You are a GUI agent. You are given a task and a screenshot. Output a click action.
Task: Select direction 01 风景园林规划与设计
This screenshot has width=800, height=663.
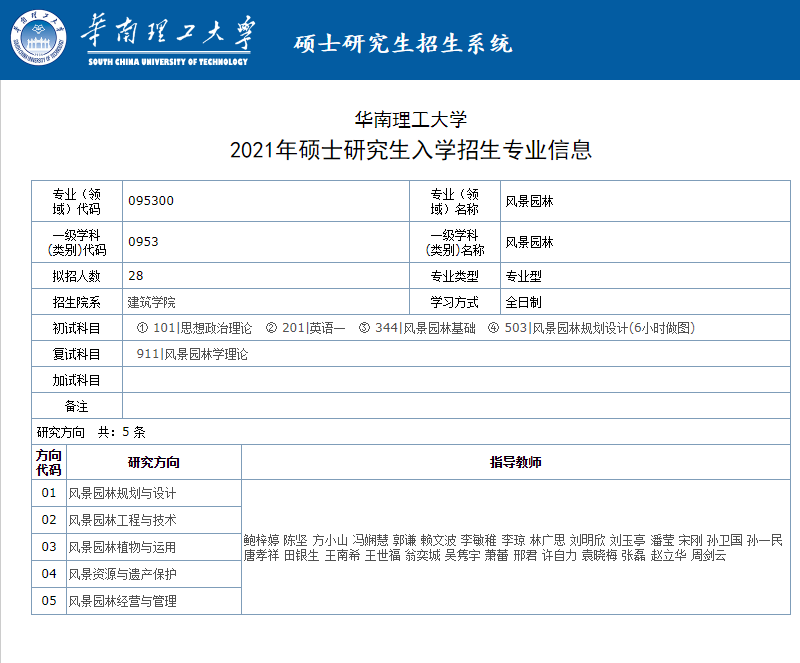(x=122, y=493)
